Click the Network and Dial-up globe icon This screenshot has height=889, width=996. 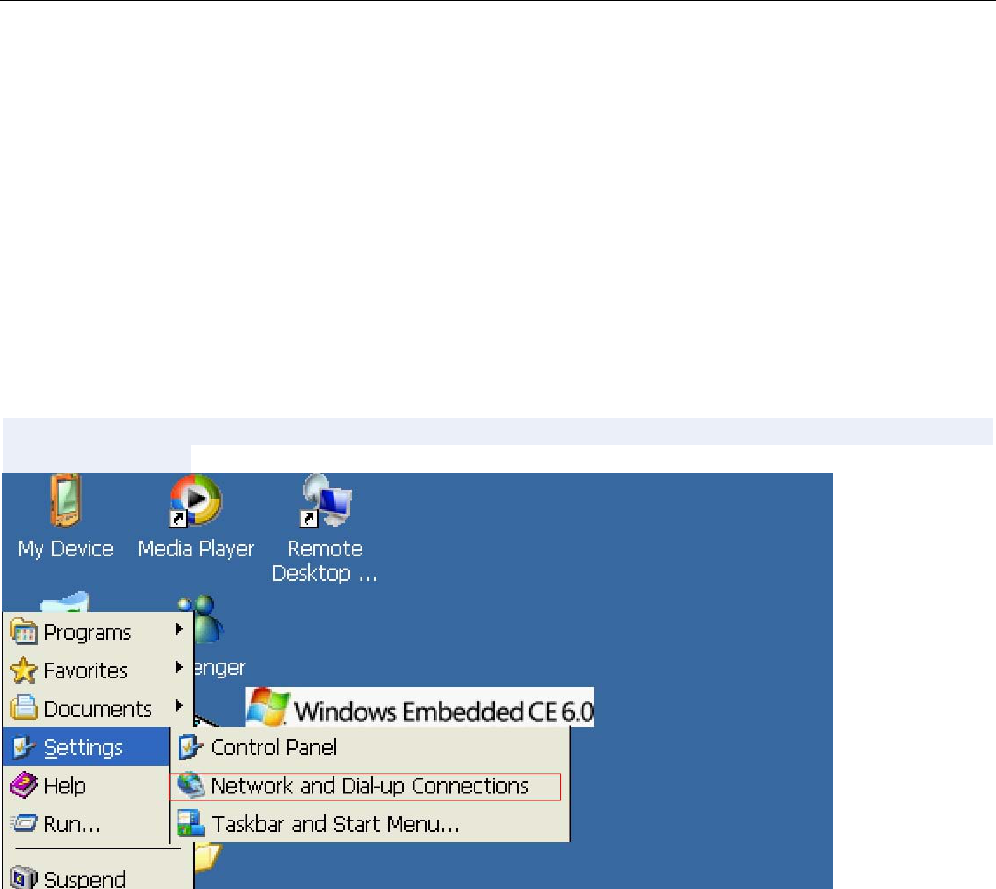pyautogui.click(x=191, y=785)
